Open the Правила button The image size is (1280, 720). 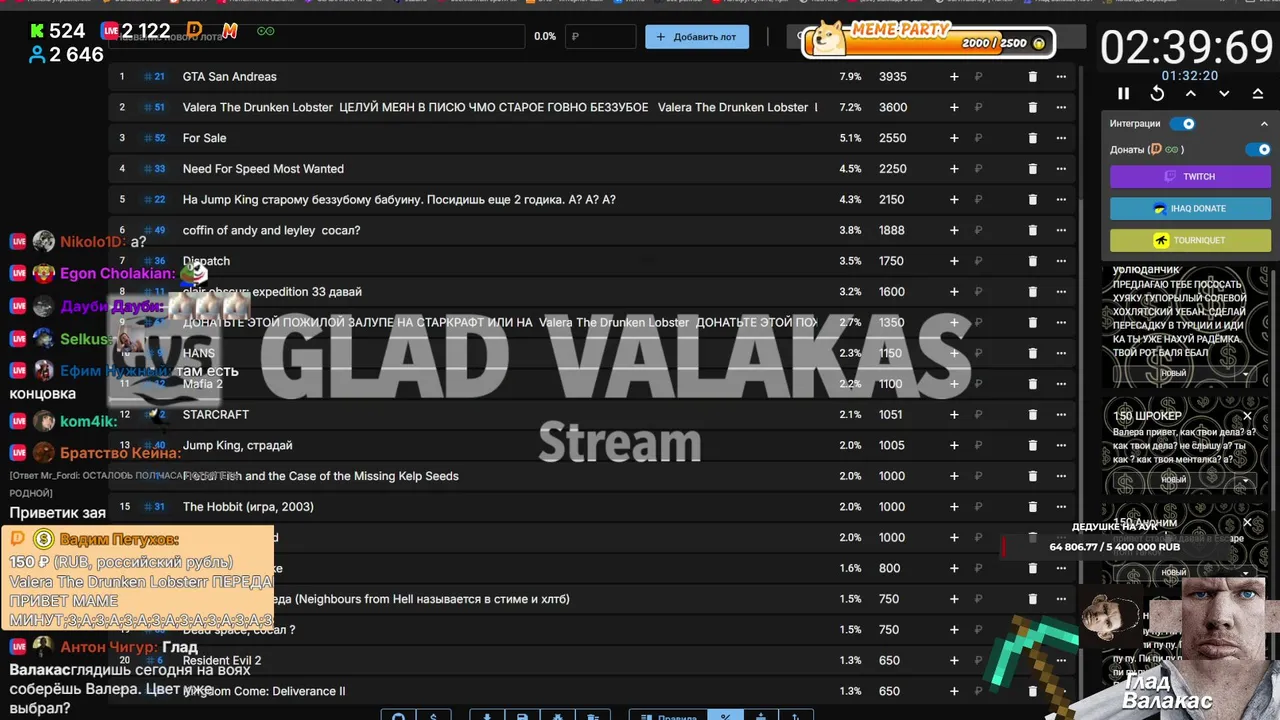coord(667,715)
